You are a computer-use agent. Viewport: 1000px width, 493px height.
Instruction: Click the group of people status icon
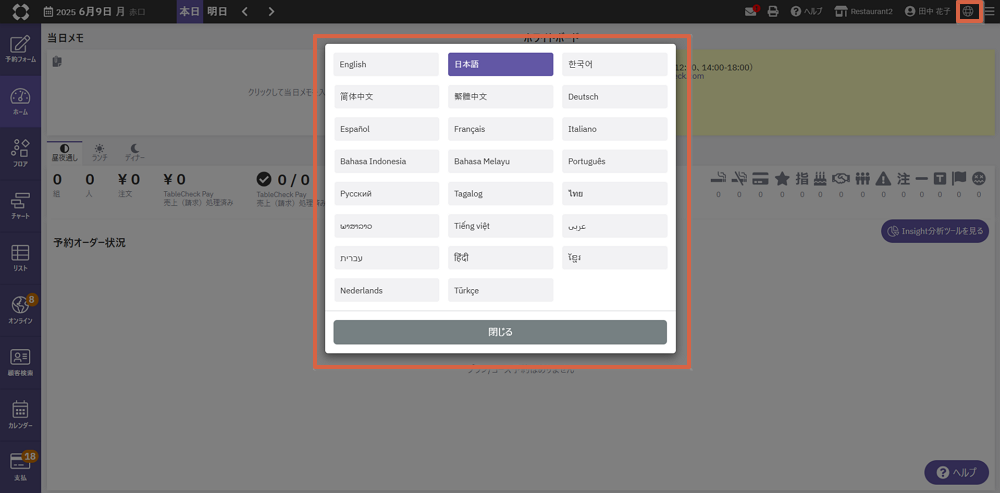pos(862,179)
